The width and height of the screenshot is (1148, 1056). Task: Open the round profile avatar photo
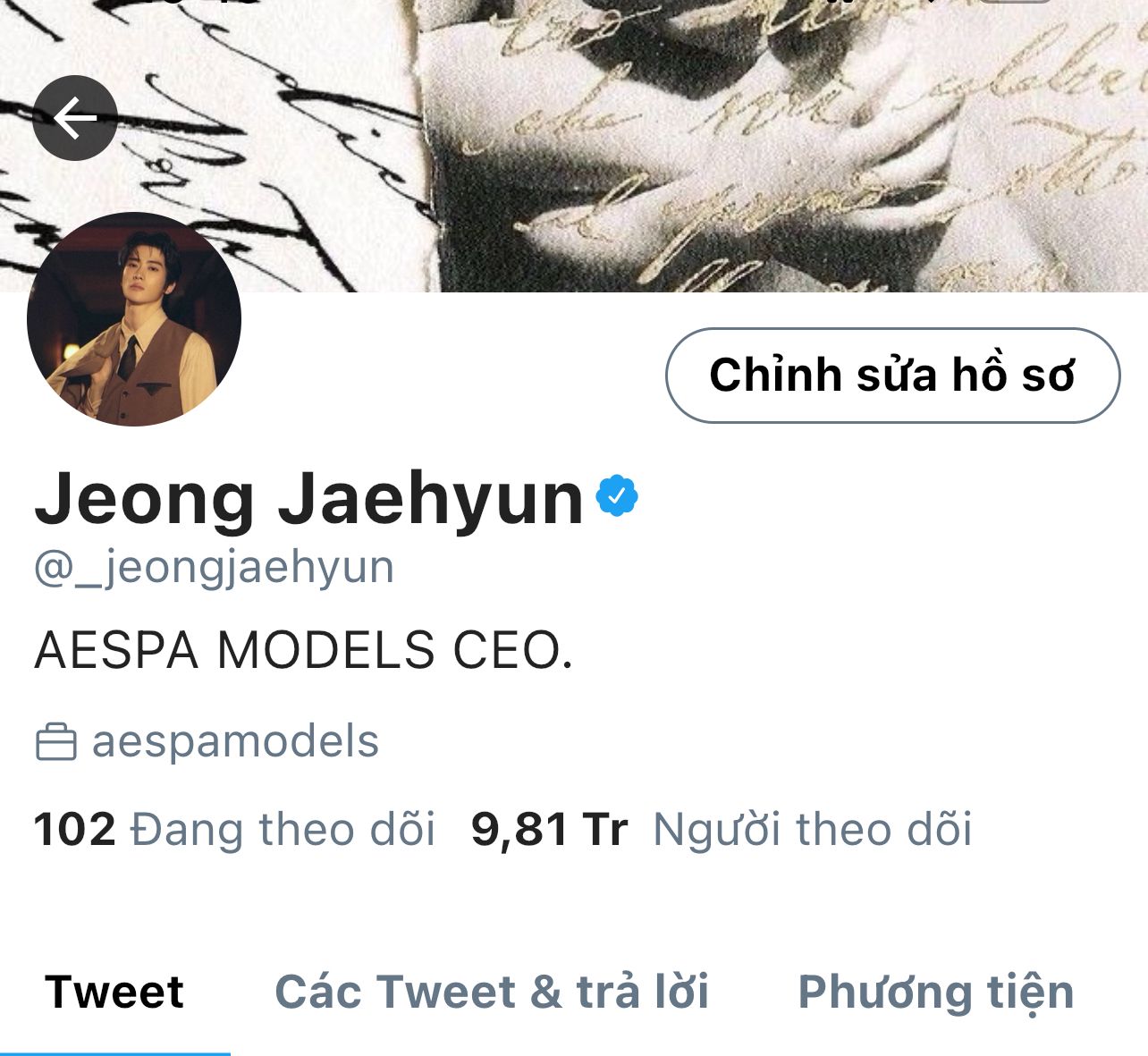pos(134,319)
